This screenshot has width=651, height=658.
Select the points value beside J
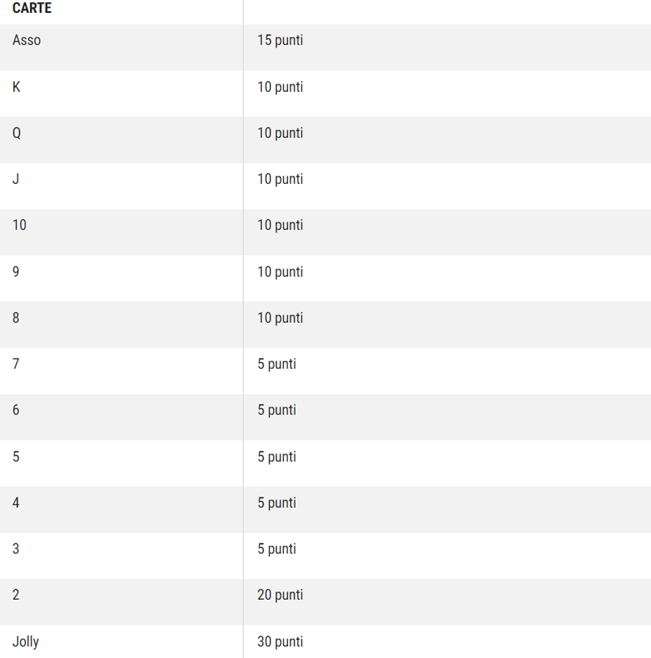[x=280, y=179]
